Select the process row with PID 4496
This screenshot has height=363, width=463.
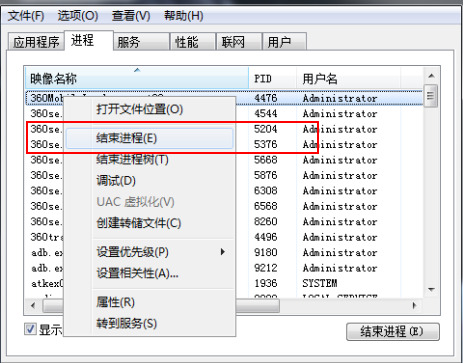click(x=224, y=237)
